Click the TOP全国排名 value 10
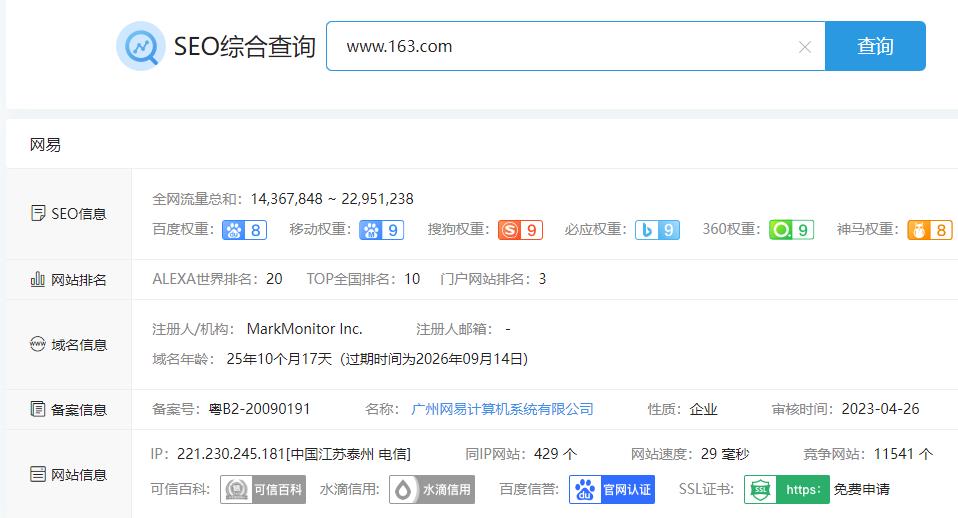Image resolution: width=958 pixels, height=518 pixels. click(x=412, y=279)
